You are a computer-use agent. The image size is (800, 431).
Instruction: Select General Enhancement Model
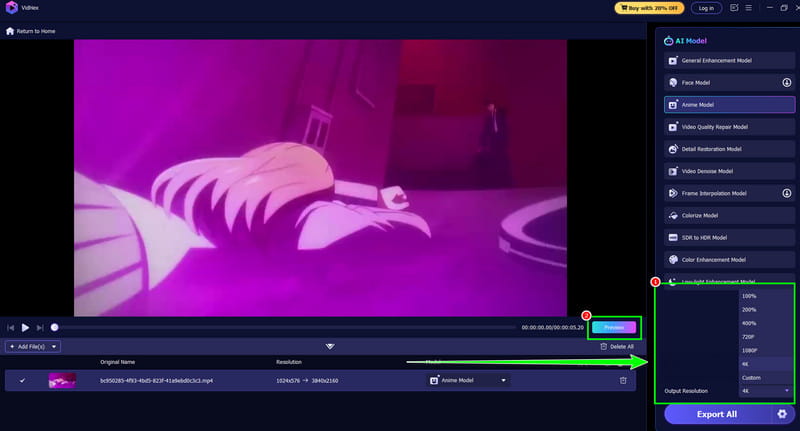(729, 61)
